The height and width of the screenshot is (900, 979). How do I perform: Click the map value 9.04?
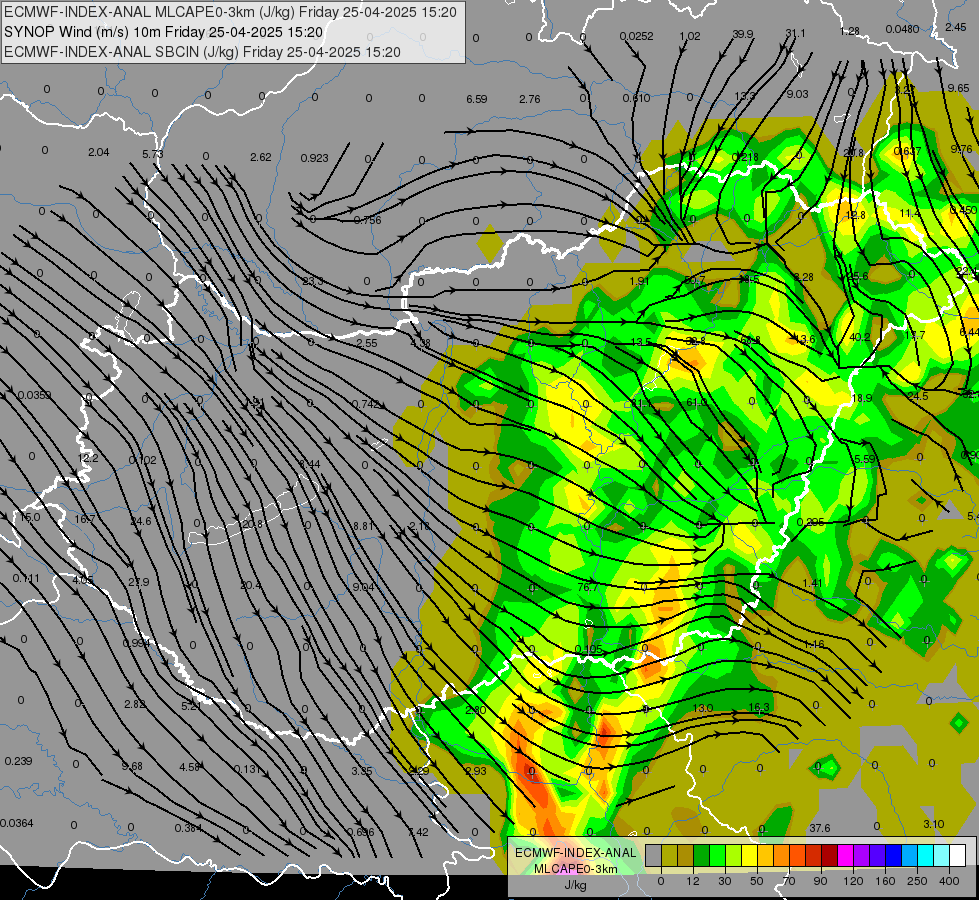(363, 587)
